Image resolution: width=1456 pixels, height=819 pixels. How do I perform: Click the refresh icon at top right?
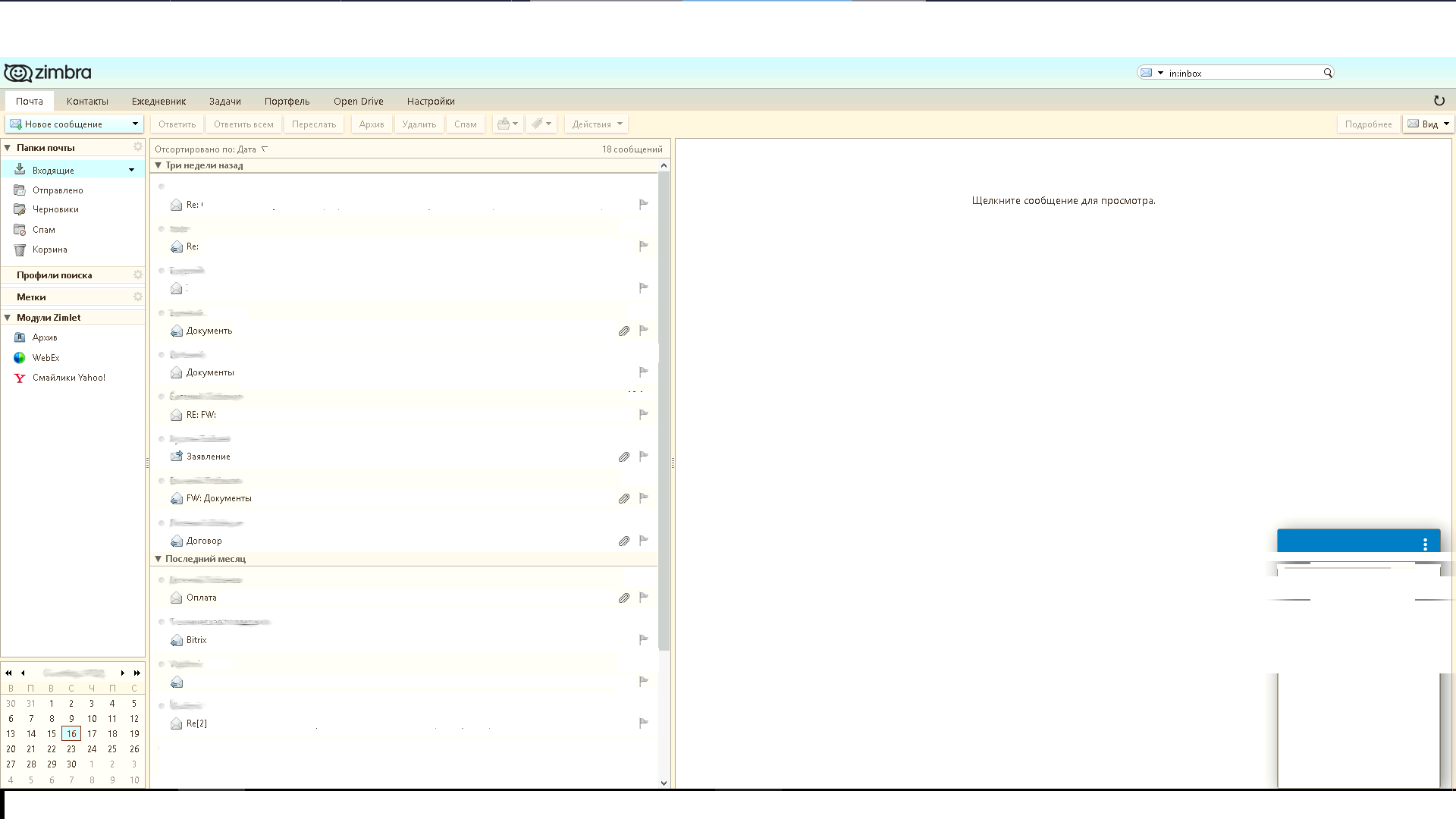1439,101
